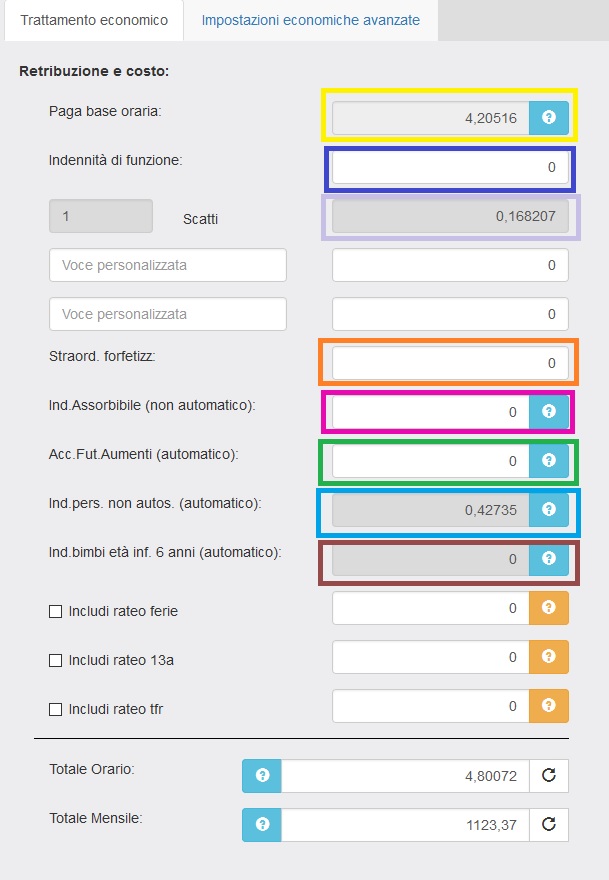Open orange help icon for rateo tfr
This screenshot has width=609, height=880.
tap(548, 706)
